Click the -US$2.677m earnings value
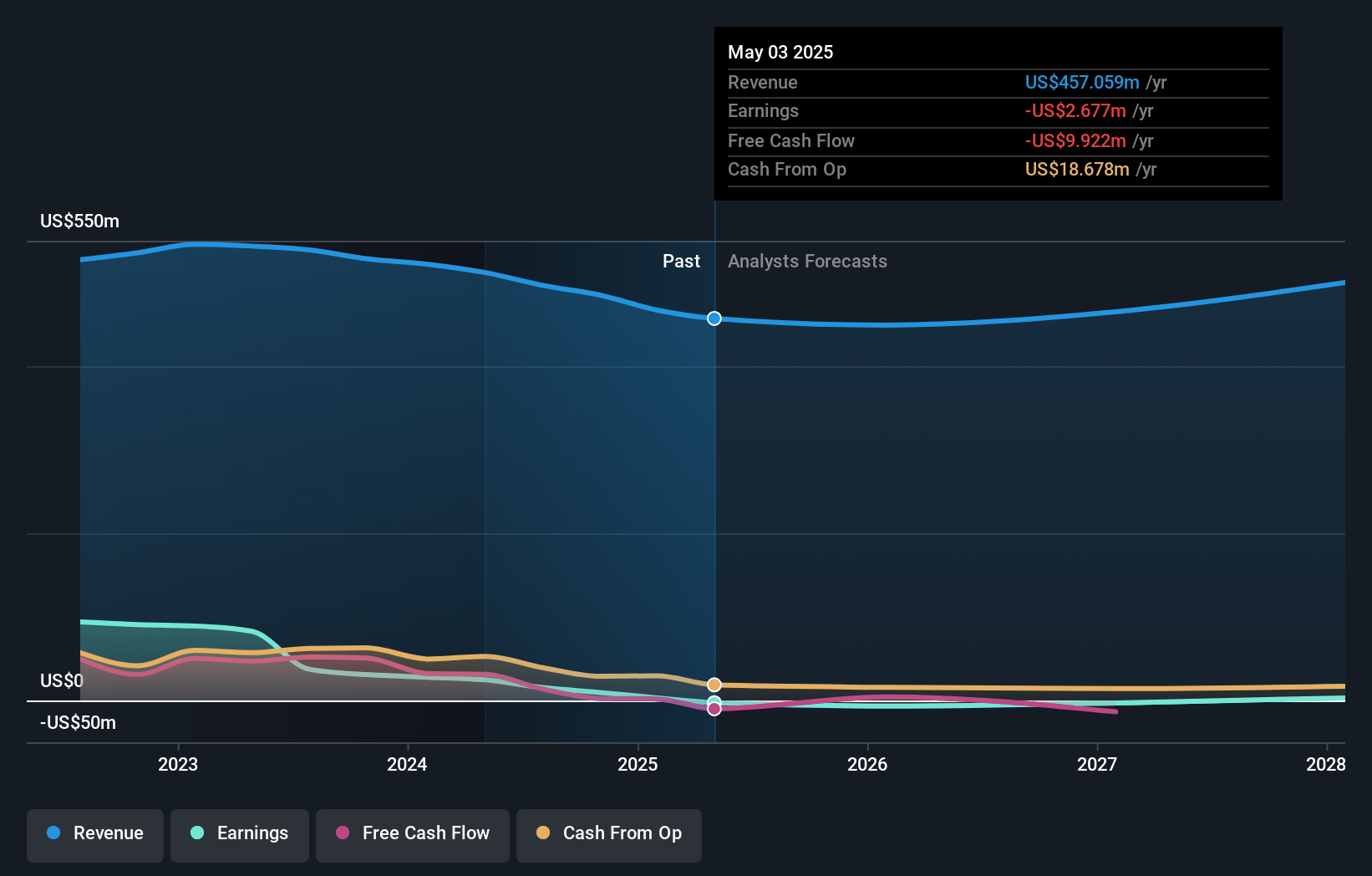 [x=1075, y=110]
